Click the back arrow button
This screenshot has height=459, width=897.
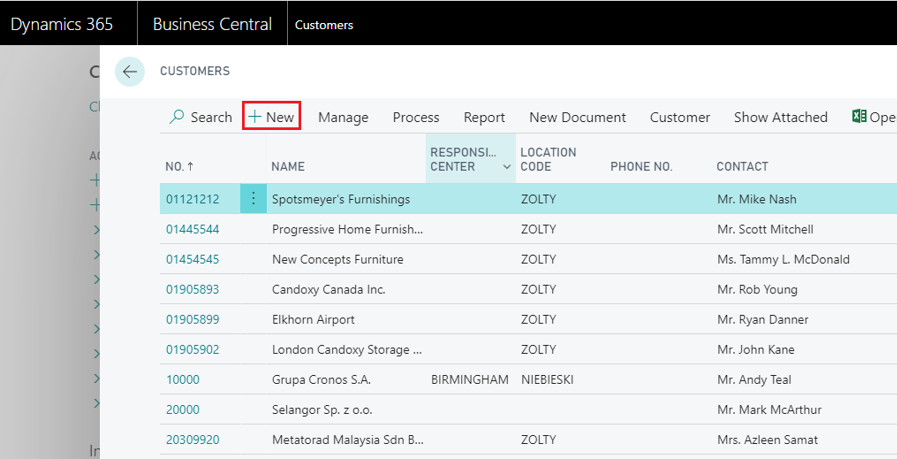click(x=130, y=72)
